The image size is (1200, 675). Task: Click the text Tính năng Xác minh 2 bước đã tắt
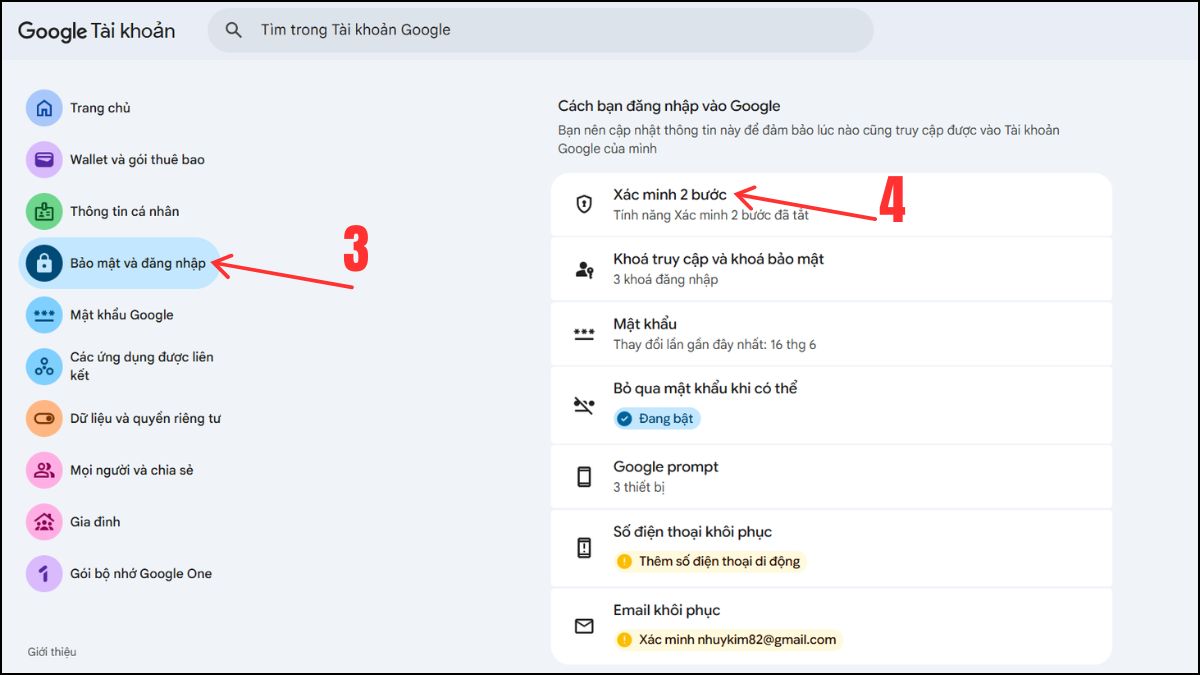[x=712, y=215]
